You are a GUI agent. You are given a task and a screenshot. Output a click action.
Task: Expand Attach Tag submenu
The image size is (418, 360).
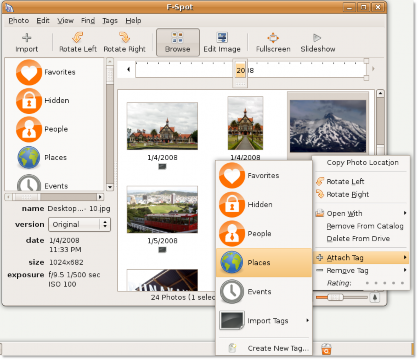point(361,258)
